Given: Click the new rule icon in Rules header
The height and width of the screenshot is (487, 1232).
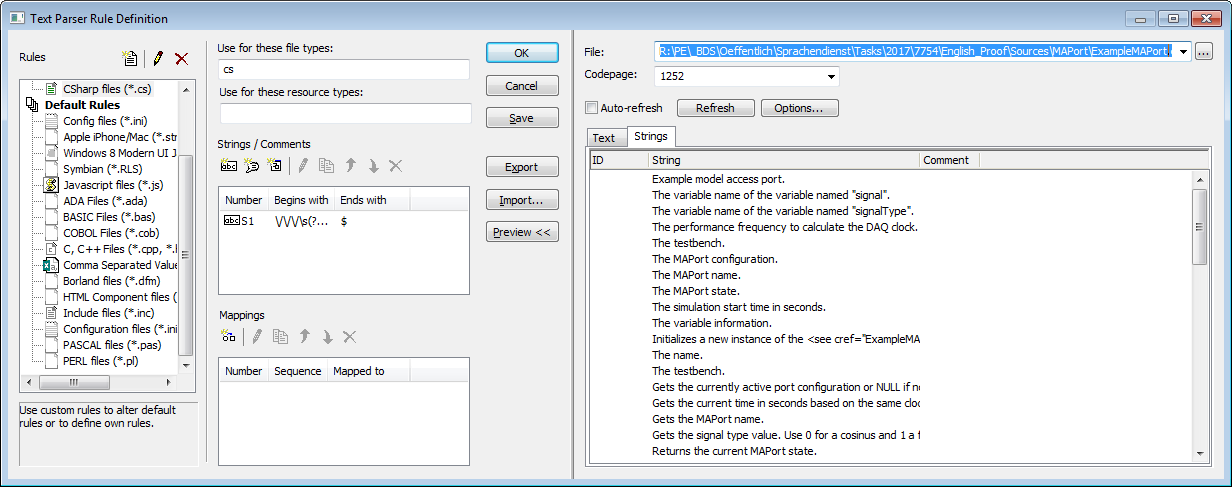Looking at the screenshot, I should click(x=129, y=59).
